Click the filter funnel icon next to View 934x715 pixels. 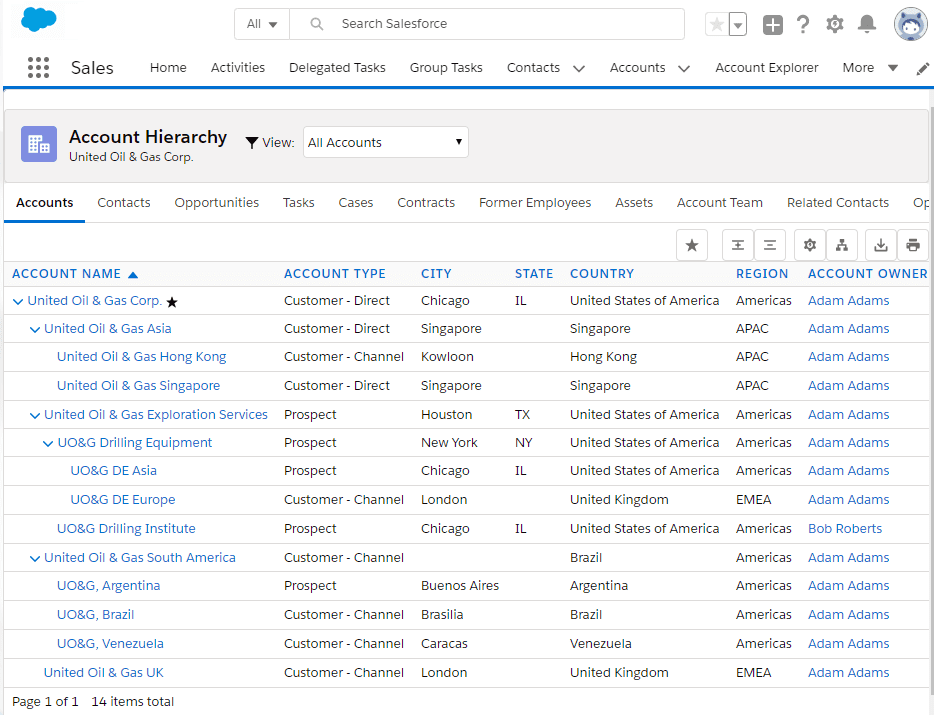[252, 142]
